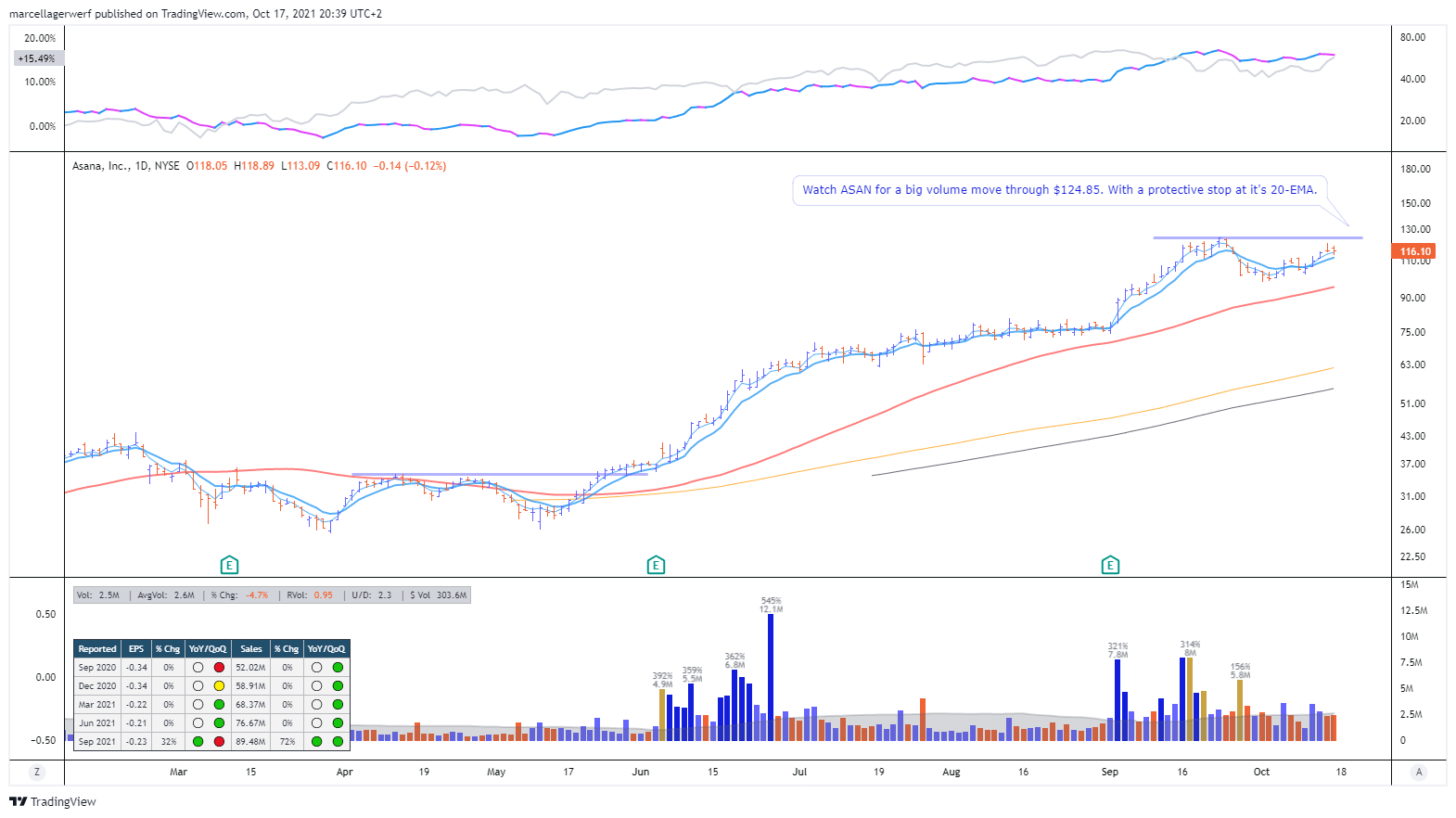Click the H118.89 high value
Screen dimensions: 1456x818
[254, 166]
